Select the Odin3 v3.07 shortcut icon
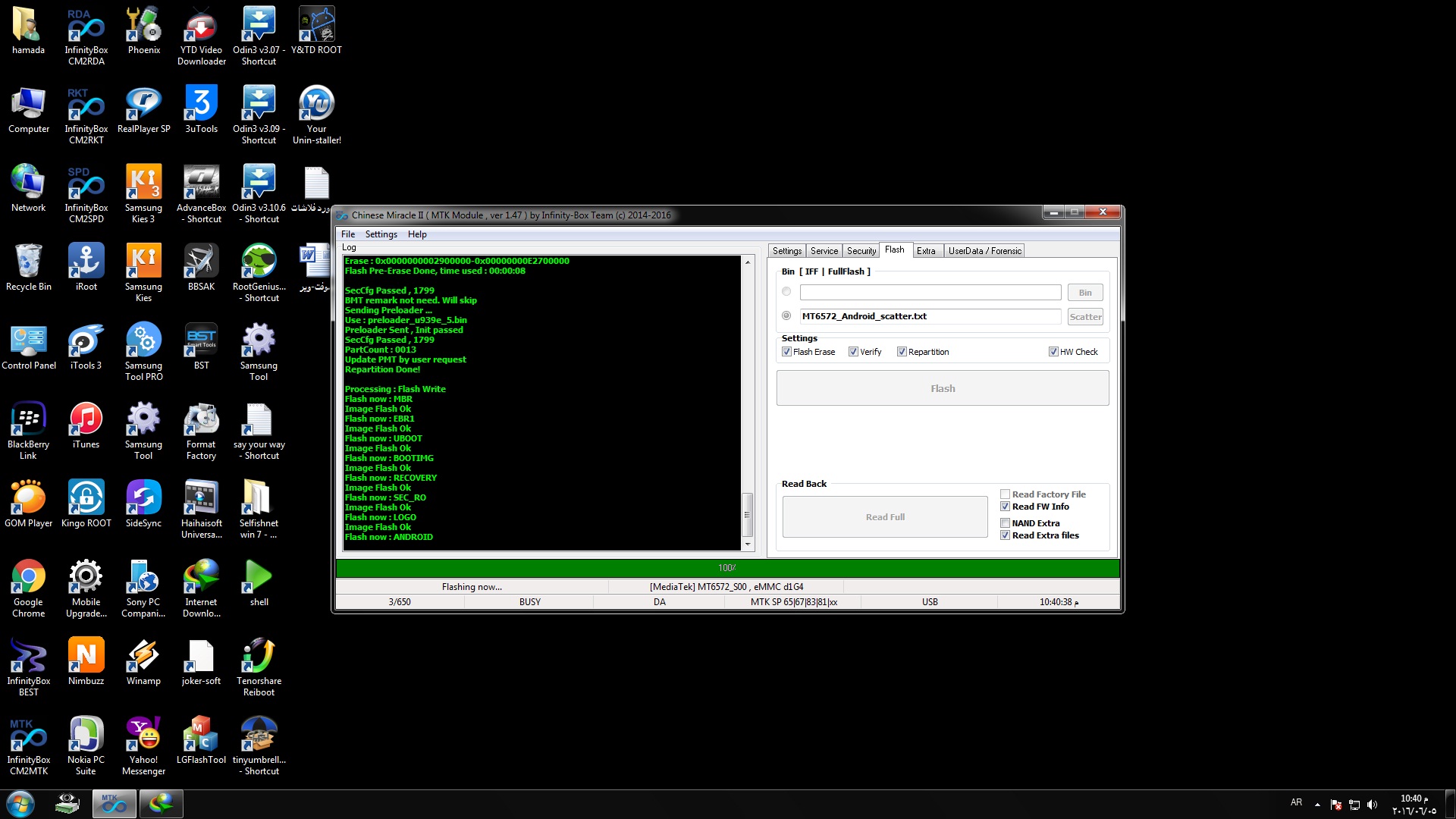 pos(259,36)
